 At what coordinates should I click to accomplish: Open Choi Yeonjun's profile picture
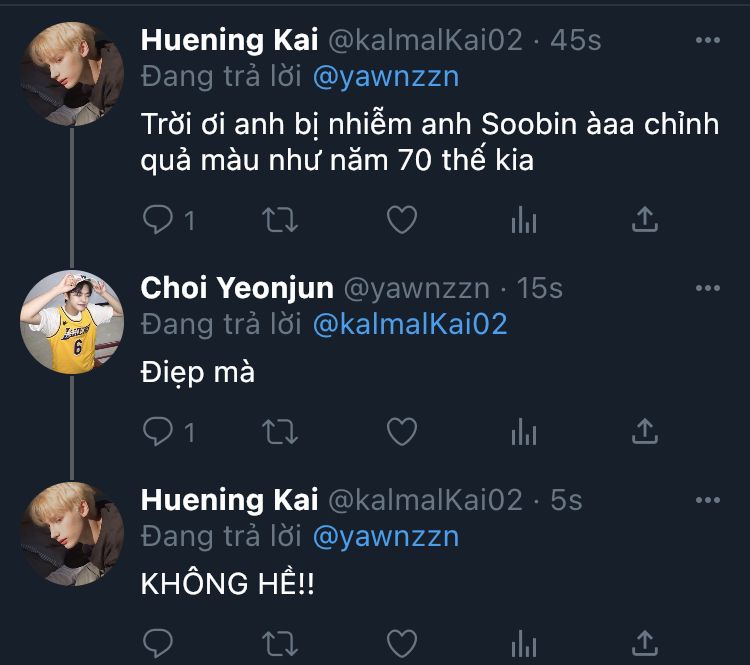(72, 320)
